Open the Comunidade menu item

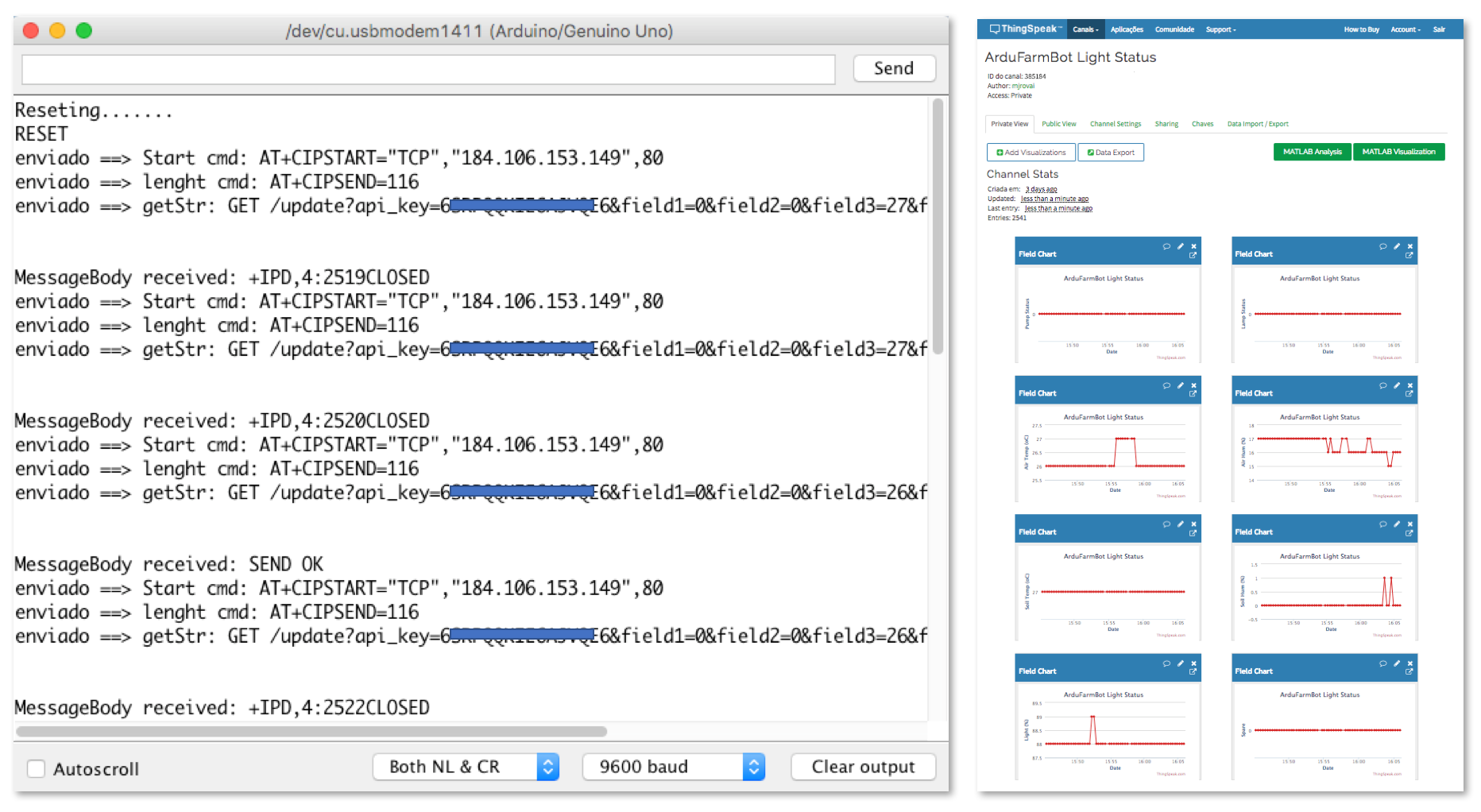tap(1174, 29)
